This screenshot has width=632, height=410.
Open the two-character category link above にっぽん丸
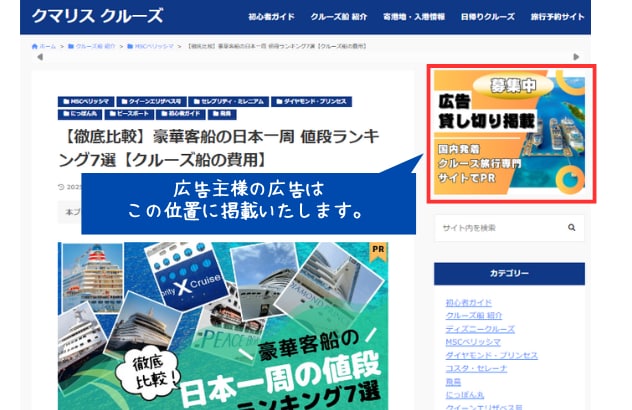(x=453, y=382)
